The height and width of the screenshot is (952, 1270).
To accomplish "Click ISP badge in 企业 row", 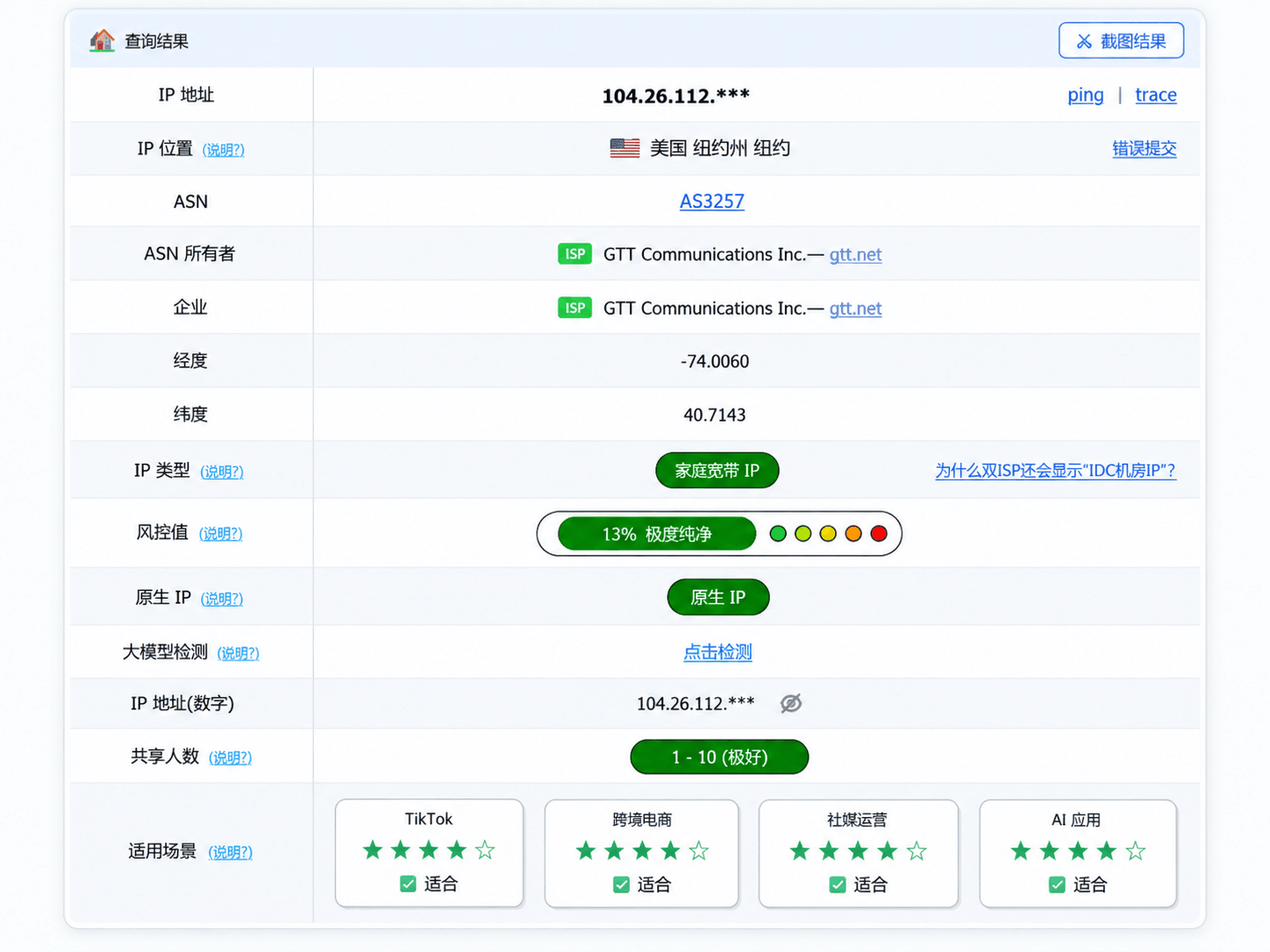I will pyautogui.click(x=574, y=308).
